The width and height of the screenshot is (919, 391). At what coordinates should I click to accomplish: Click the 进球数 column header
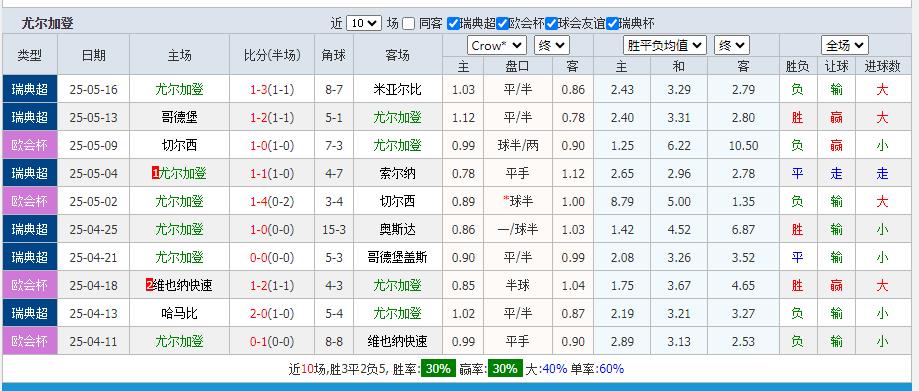point(882,67)
